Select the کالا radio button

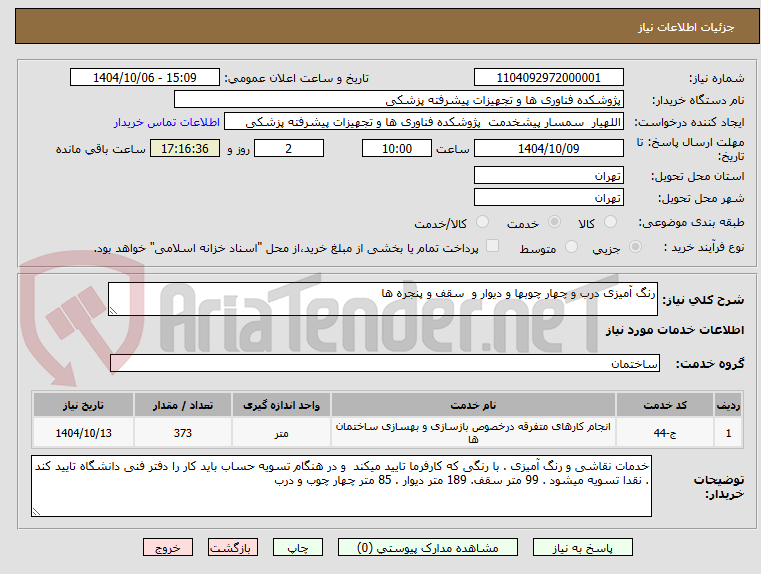610,222
